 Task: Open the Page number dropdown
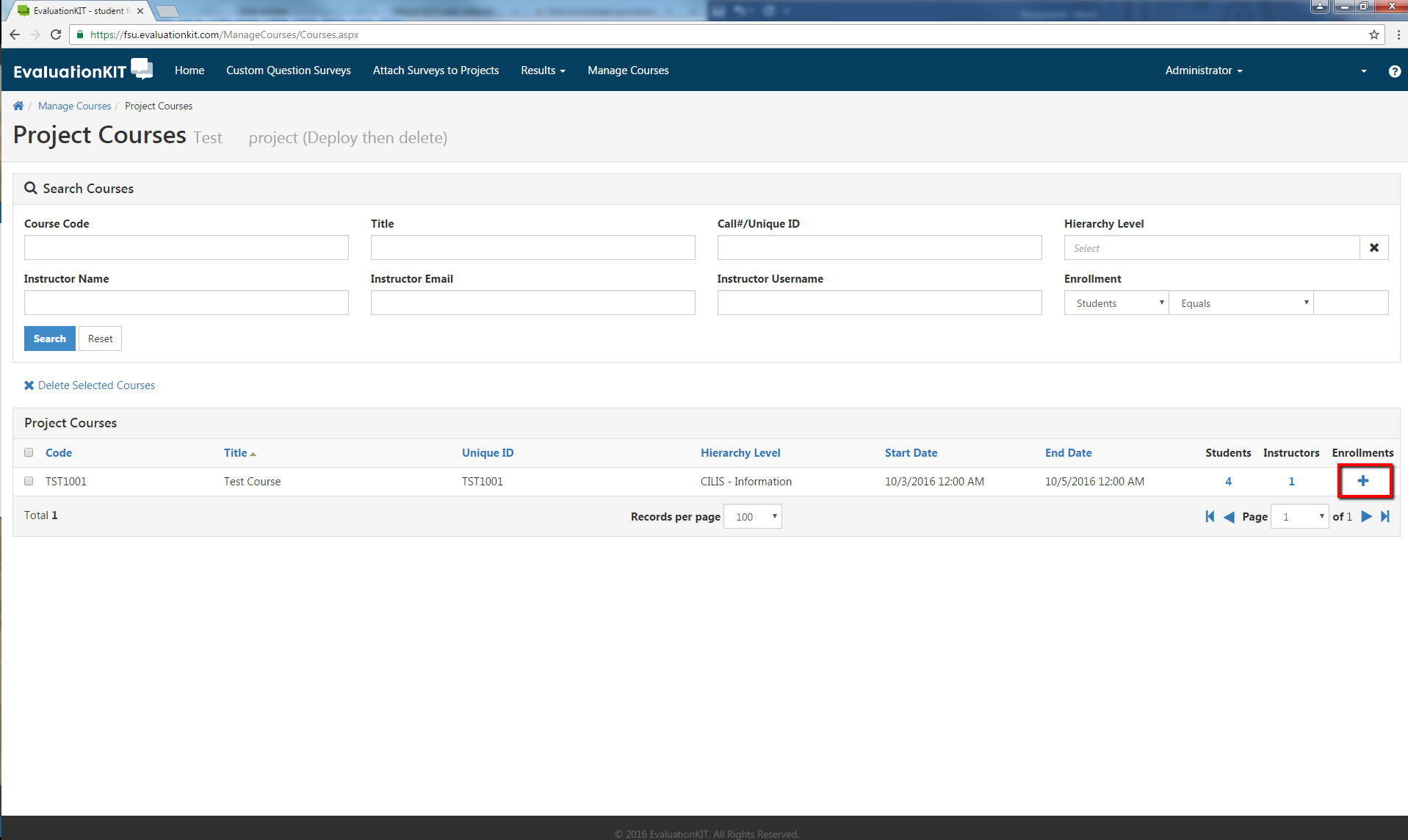pyautogui.click(x=1300, y=516)
